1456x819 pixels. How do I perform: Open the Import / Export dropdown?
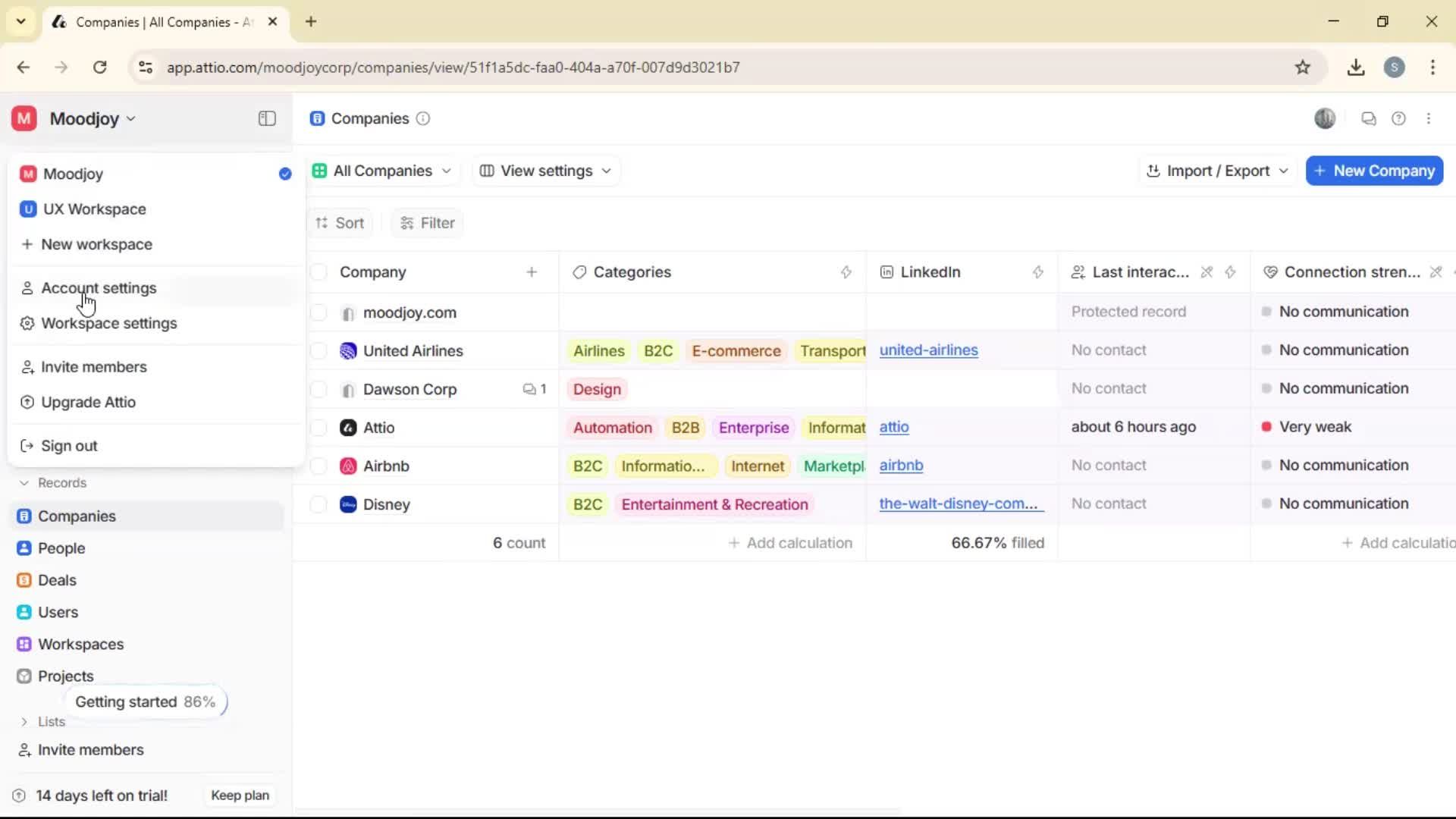1217,171
